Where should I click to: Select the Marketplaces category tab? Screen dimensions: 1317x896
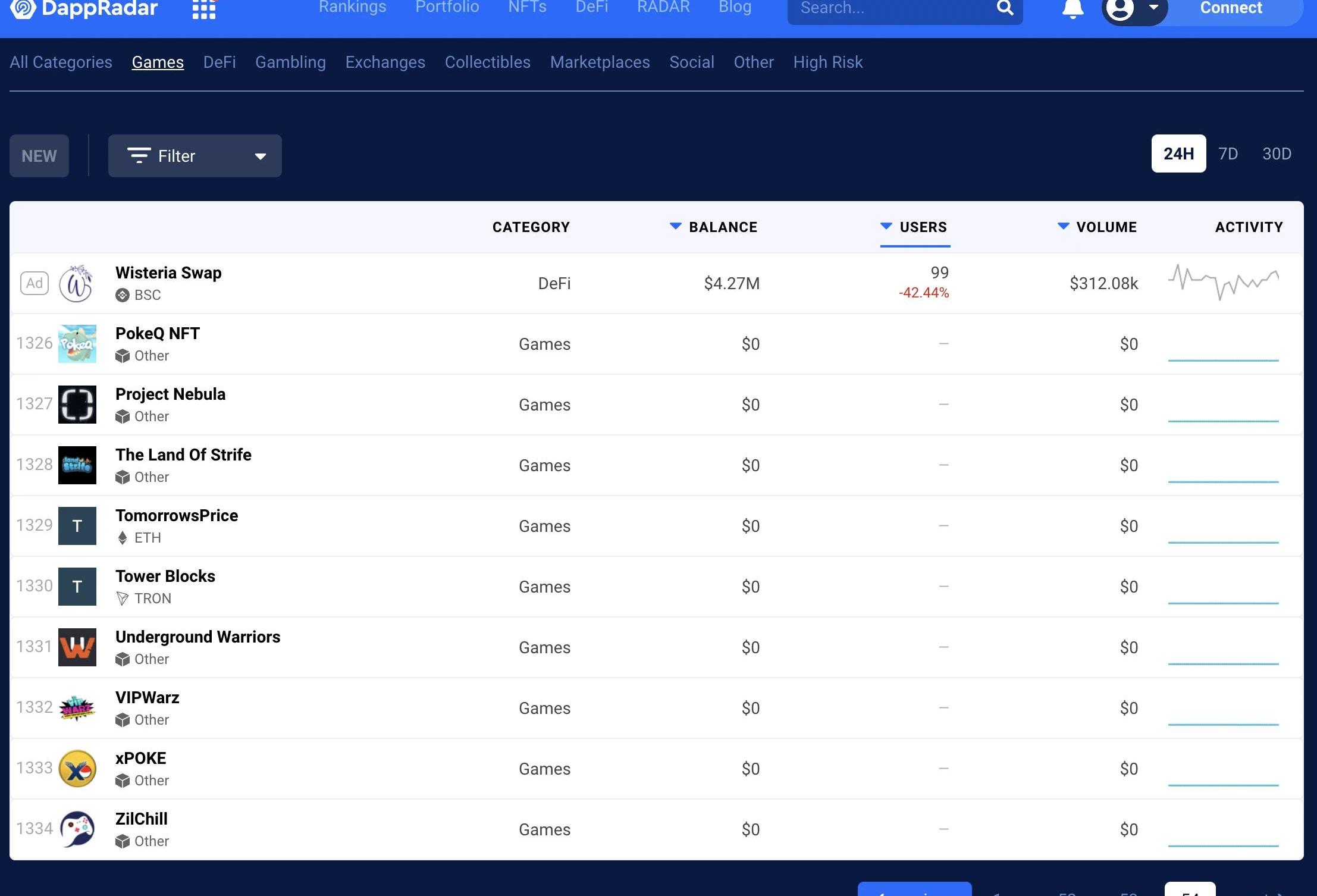click(x=600, y=62)
